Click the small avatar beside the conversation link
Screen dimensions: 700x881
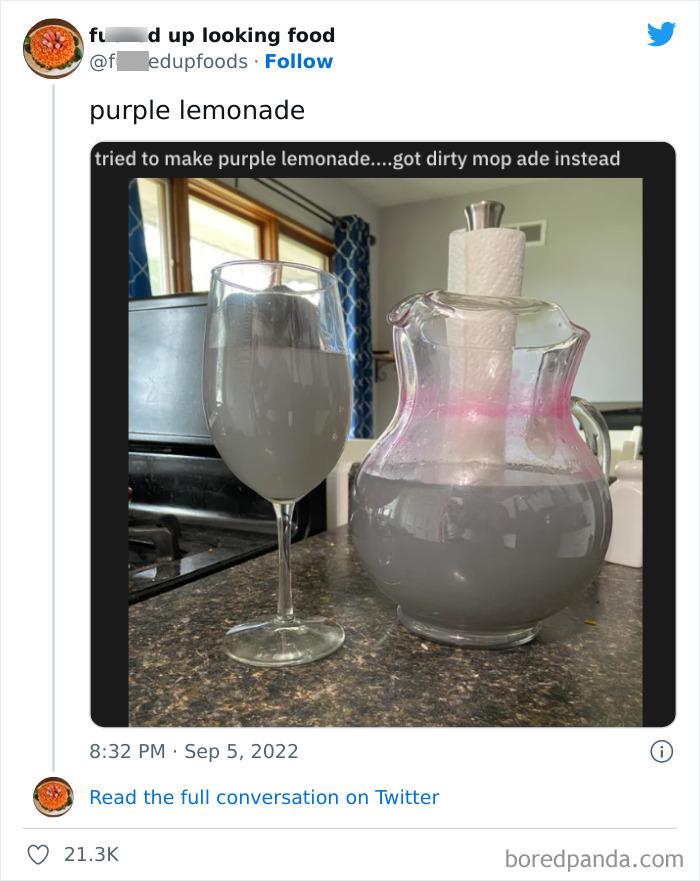pyautogui.click(x=53, y=797)
